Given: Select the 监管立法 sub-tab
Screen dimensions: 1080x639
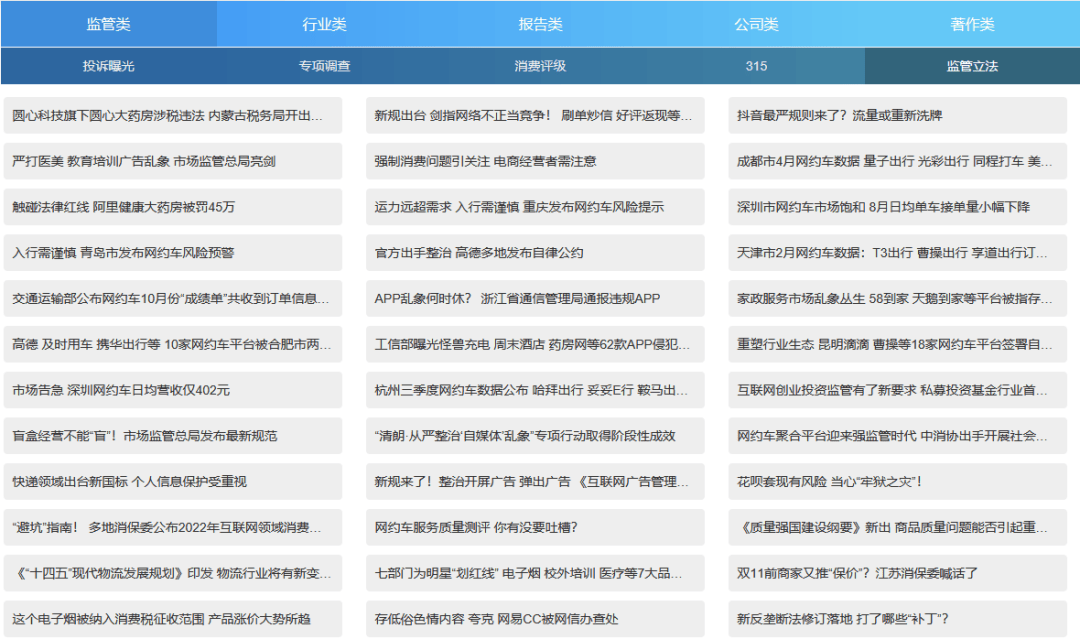Looking at the screenshot, I should [x=972, y=66].
